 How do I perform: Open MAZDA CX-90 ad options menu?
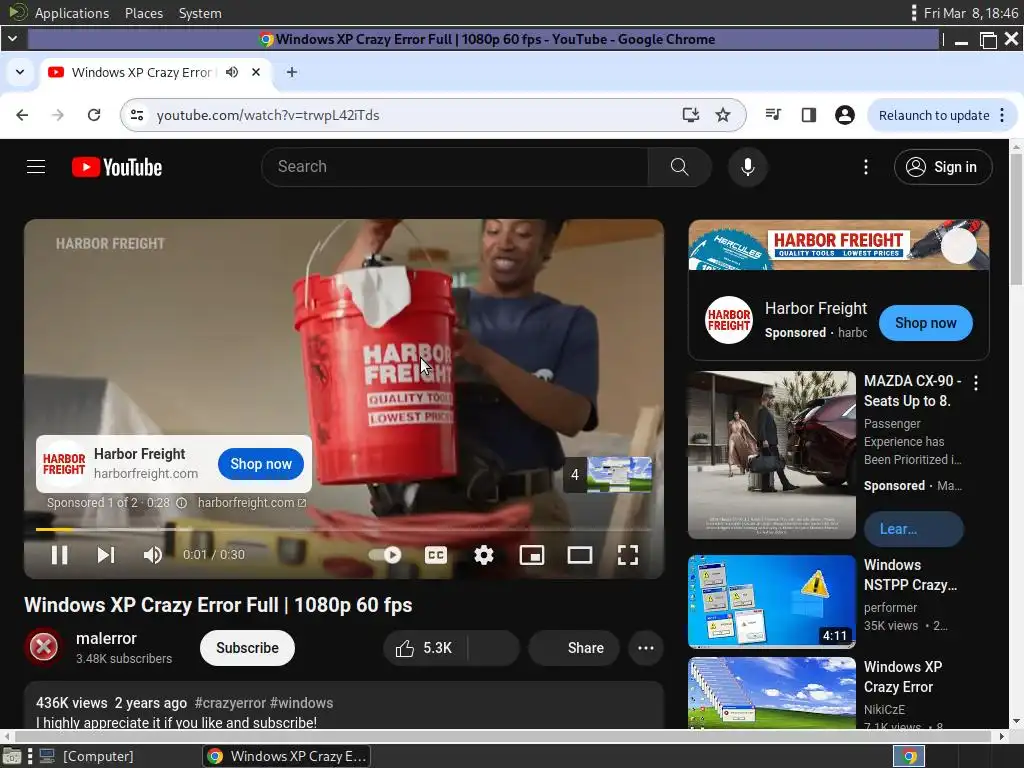click(x=976, y=383)
